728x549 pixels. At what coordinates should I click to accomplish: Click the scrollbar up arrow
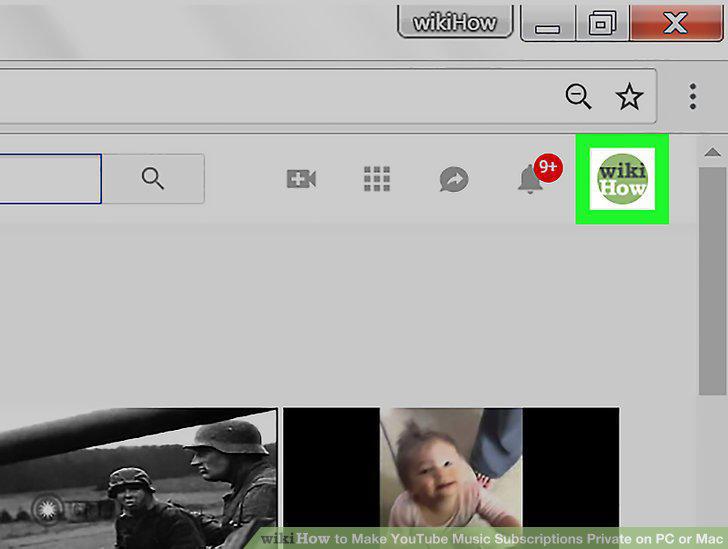(x=712, y=152)
